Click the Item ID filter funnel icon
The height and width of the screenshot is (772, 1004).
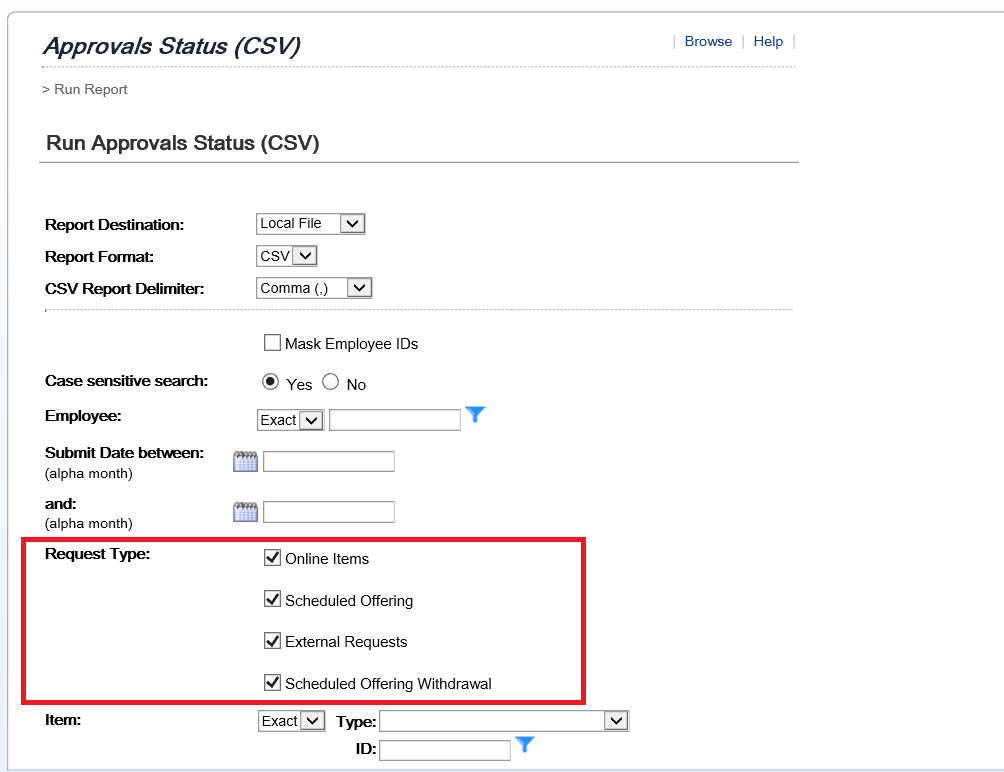[x=524, y=744]
